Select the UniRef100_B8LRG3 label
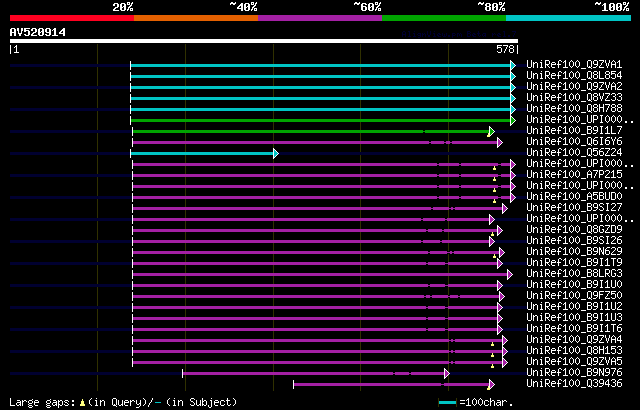Viewport: 640px width, 410px height. (x=574, y=274)
